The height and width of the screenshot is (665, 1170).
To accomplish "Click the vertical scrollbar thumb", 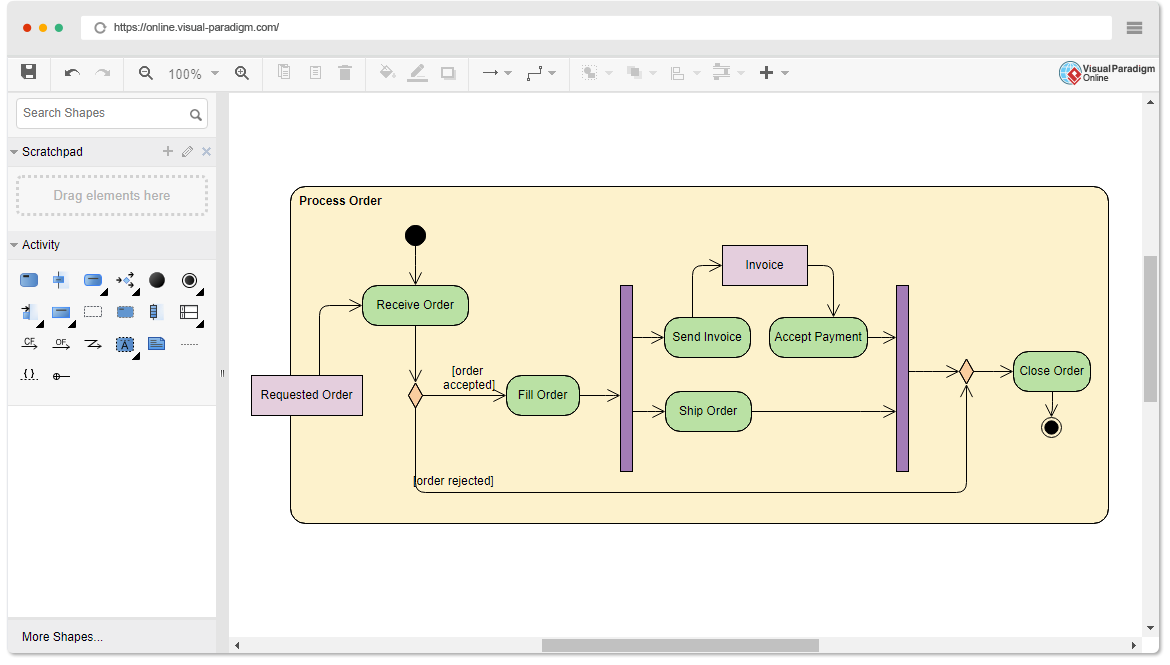I will click(x=1151, y=329).
